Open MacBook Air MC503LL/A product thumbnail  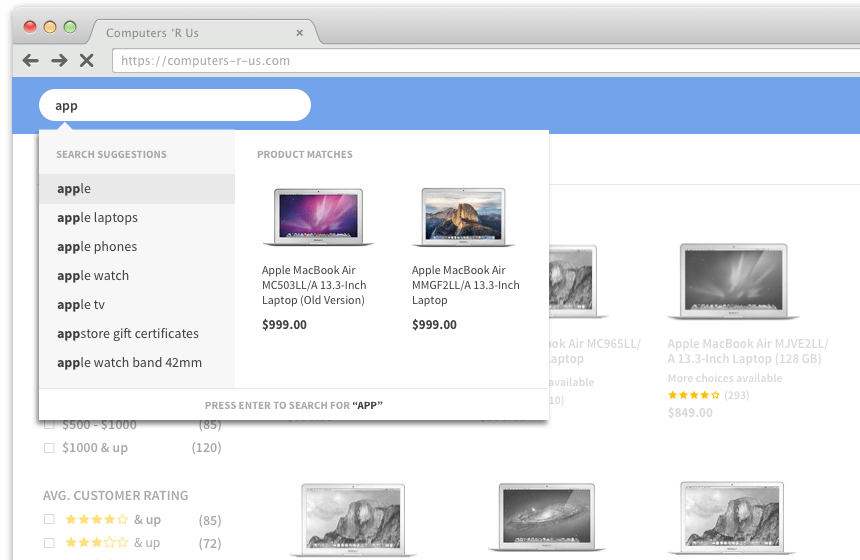coord(318,217)
